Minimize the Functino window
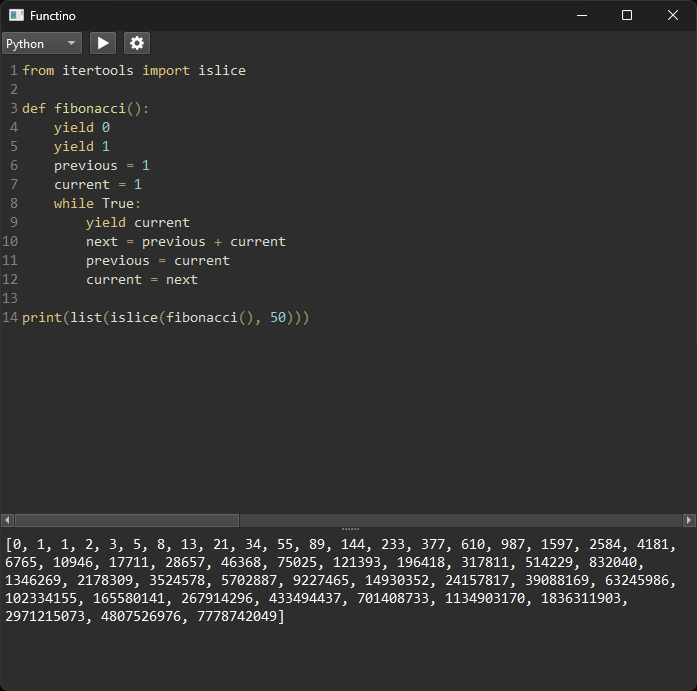697x691 pixels. (x=582, y=16)
